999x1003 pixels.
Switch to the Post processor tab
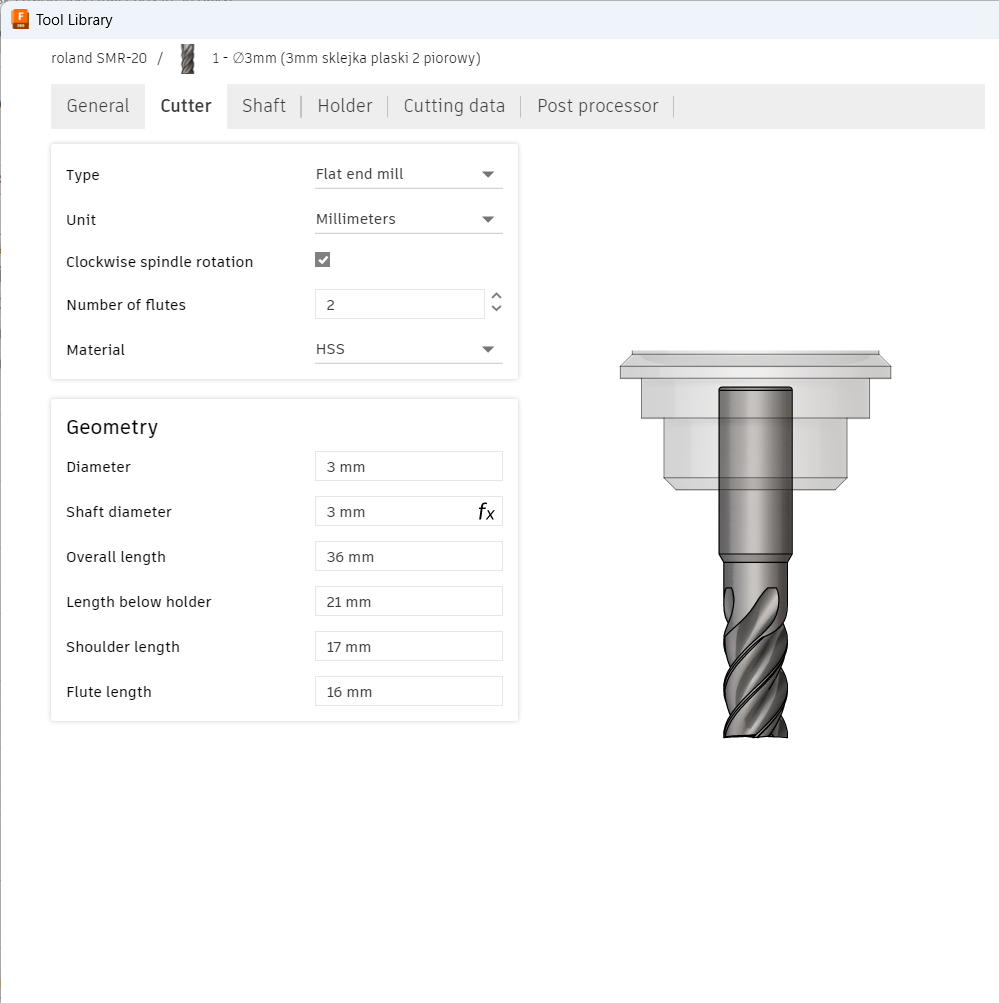click(x=597, y=106)
